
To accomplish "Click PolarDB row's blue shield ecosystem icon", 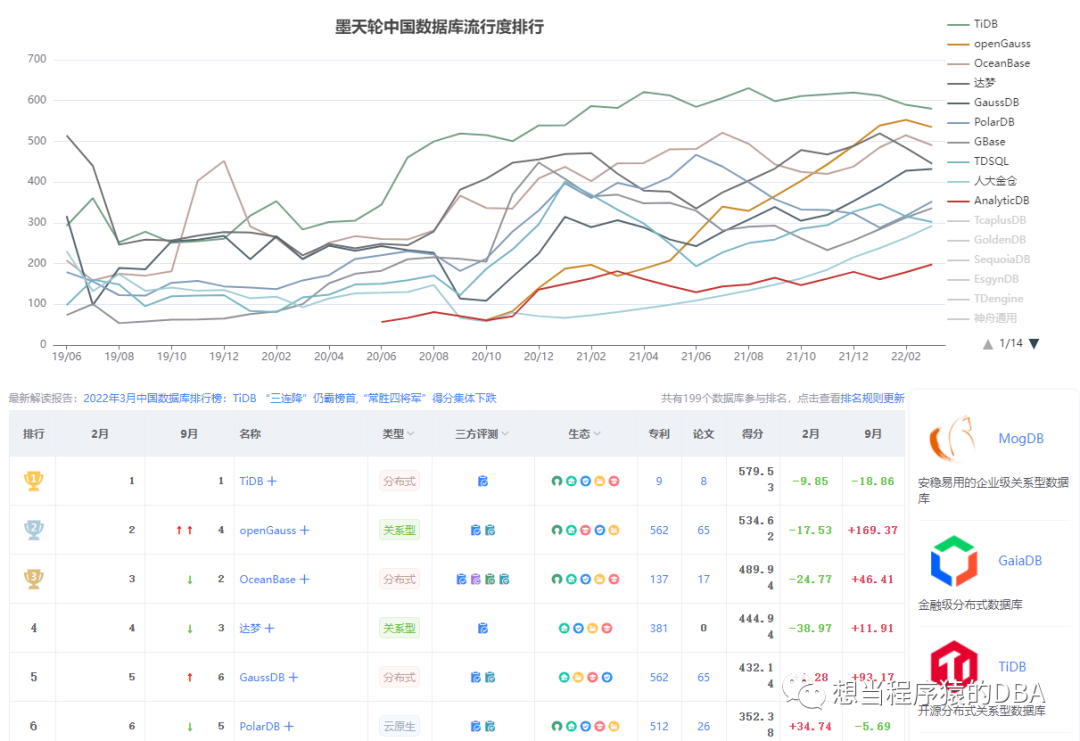I will pyautogui.click(x=585, y=726).
